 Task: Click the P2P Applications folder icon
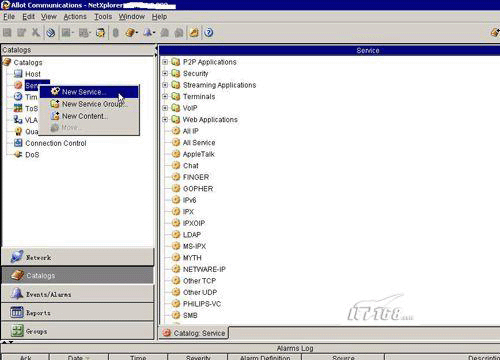tap(176, 62)
